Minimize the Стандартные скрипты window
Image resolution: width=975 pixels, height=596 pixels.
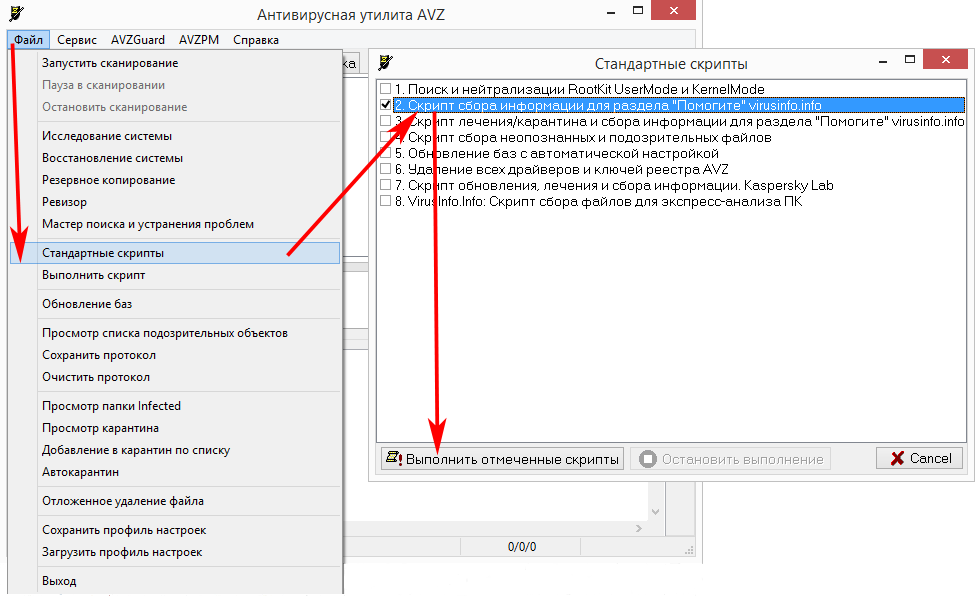pyautogui.click(x=883, y=61)
